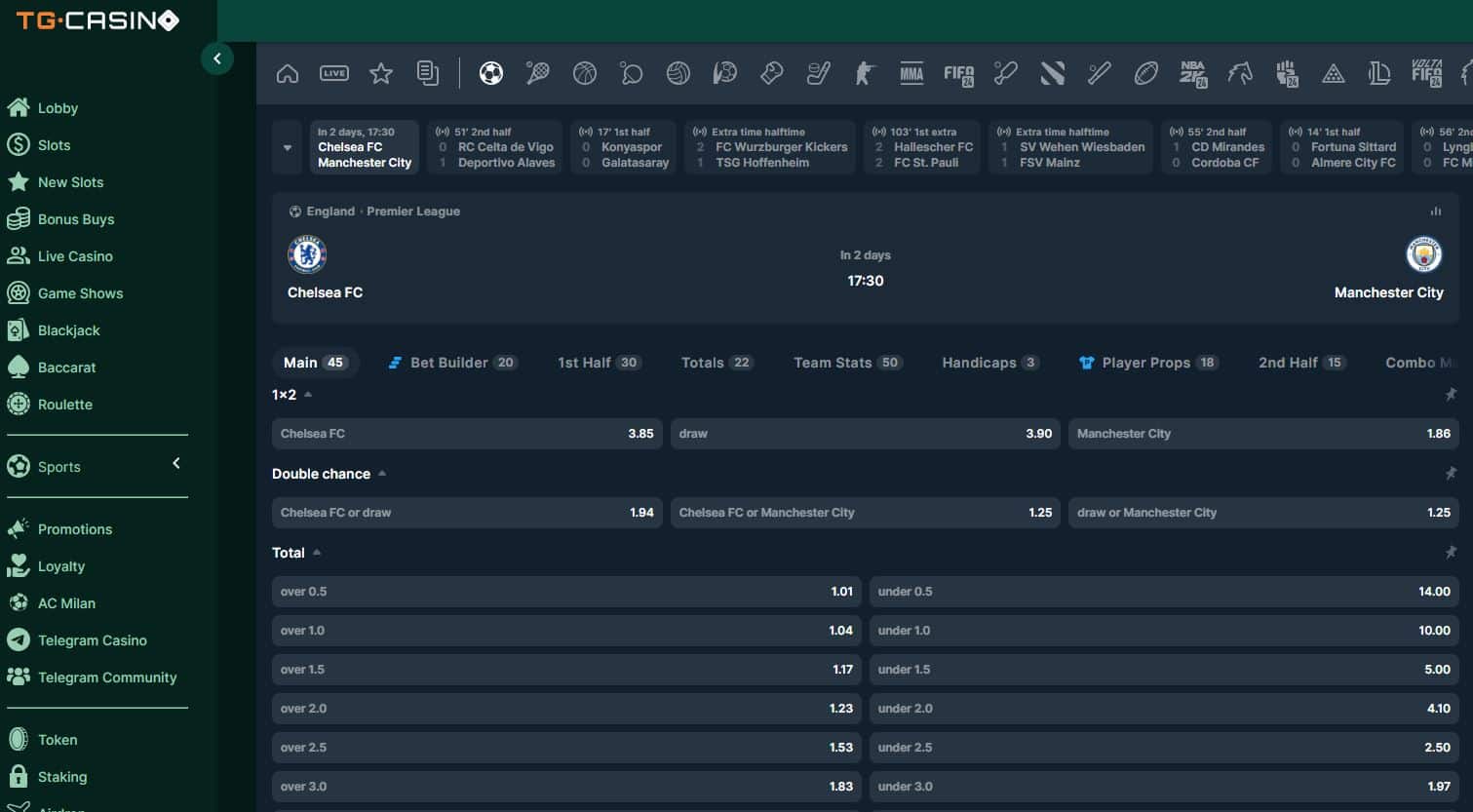Select the League of Legends icon
The image size is (1473, 812).
[x=1378, y=73]
